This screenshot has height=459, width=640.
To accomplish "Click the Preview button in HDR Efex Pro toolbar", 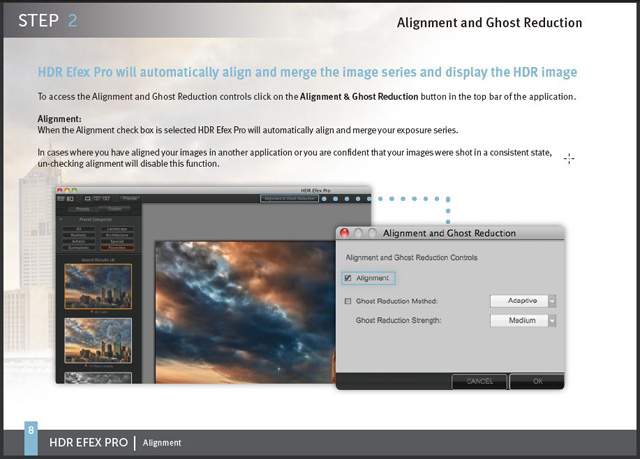I will (130, 198).
